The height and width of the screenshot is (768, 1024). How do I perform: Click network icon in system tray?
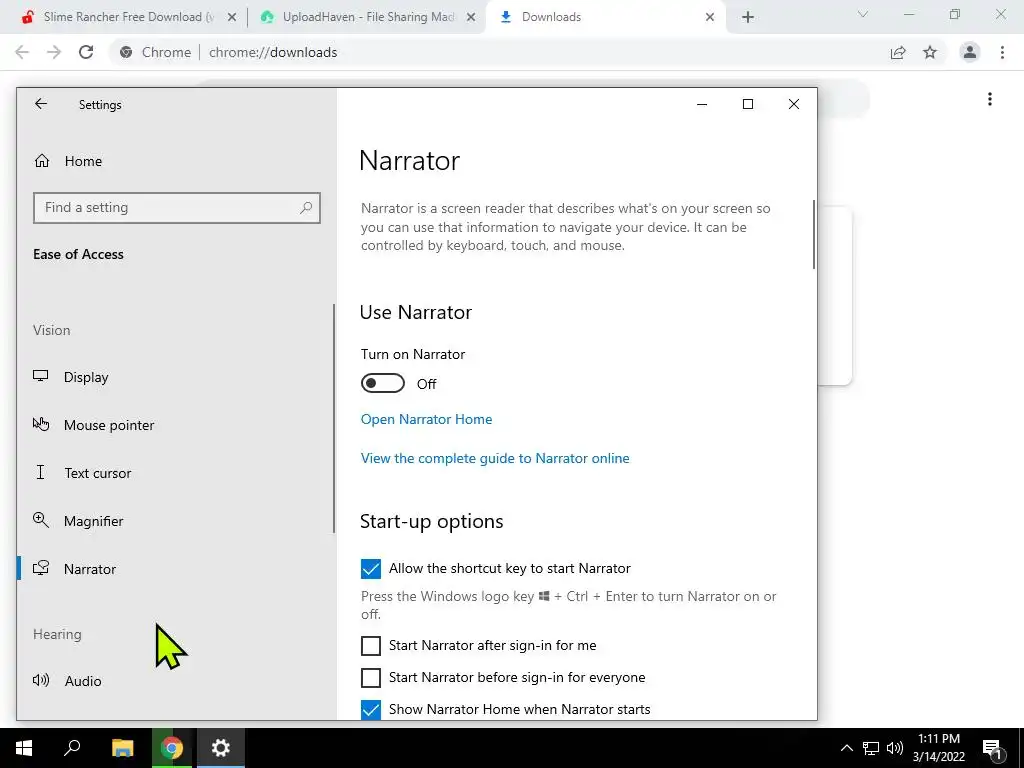click(x=871, y=748)
